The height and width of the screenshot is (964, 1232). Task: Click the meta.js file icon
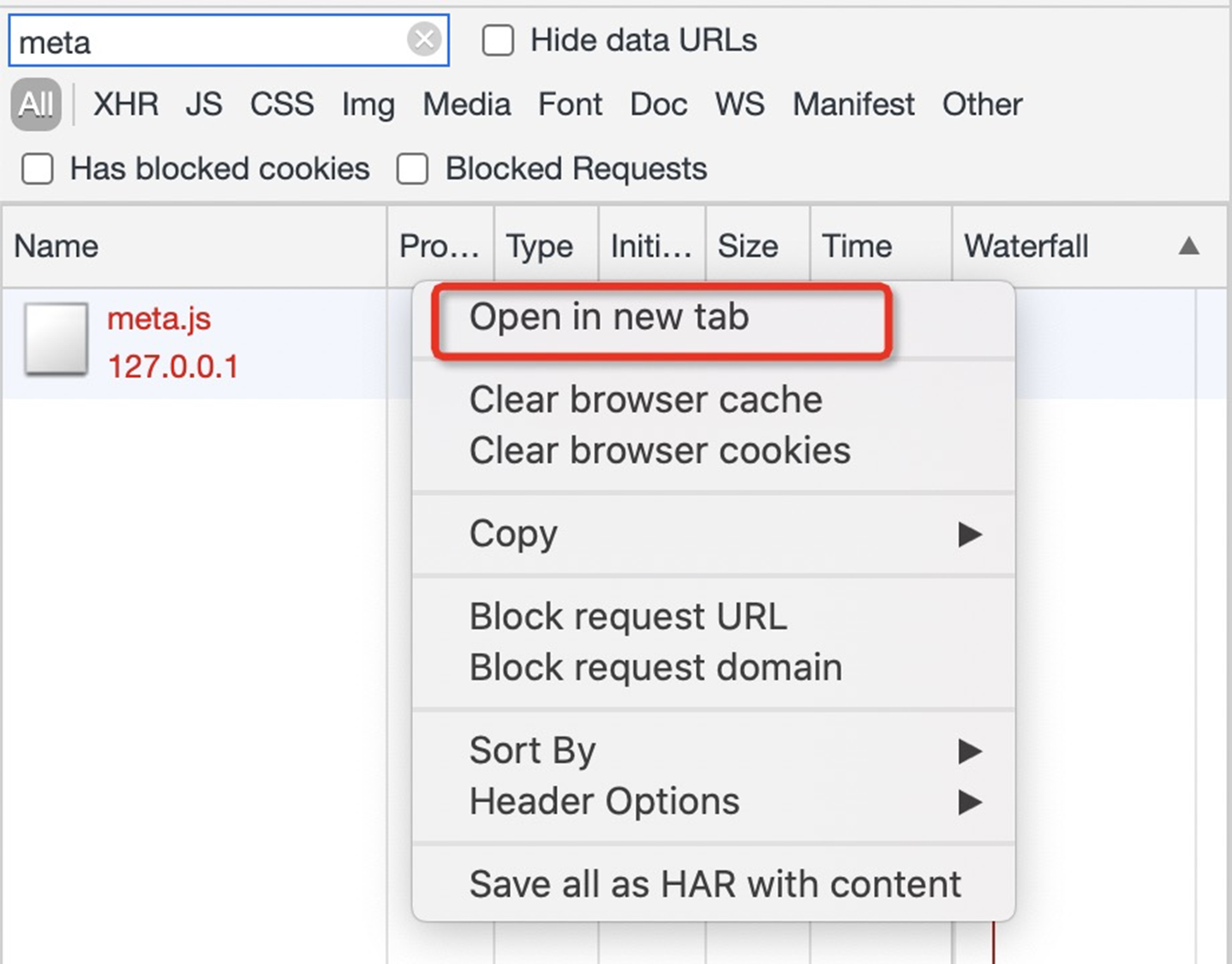click(x=56, y=340)
